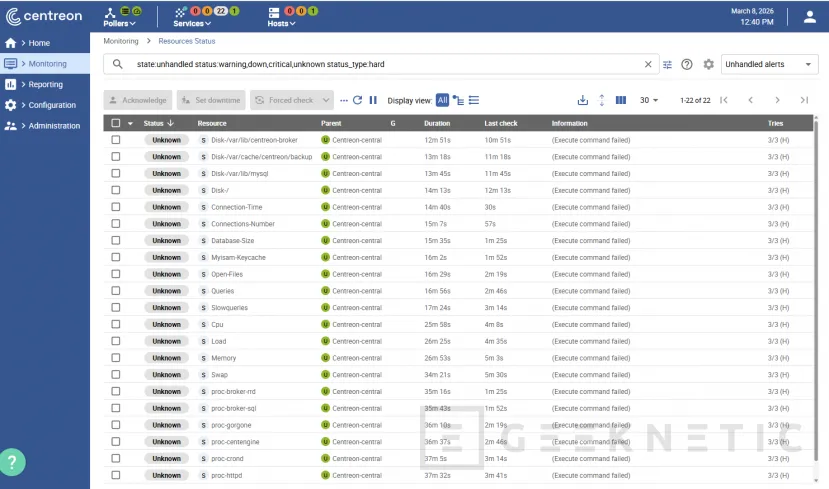Click the Centreon logo

44,16
